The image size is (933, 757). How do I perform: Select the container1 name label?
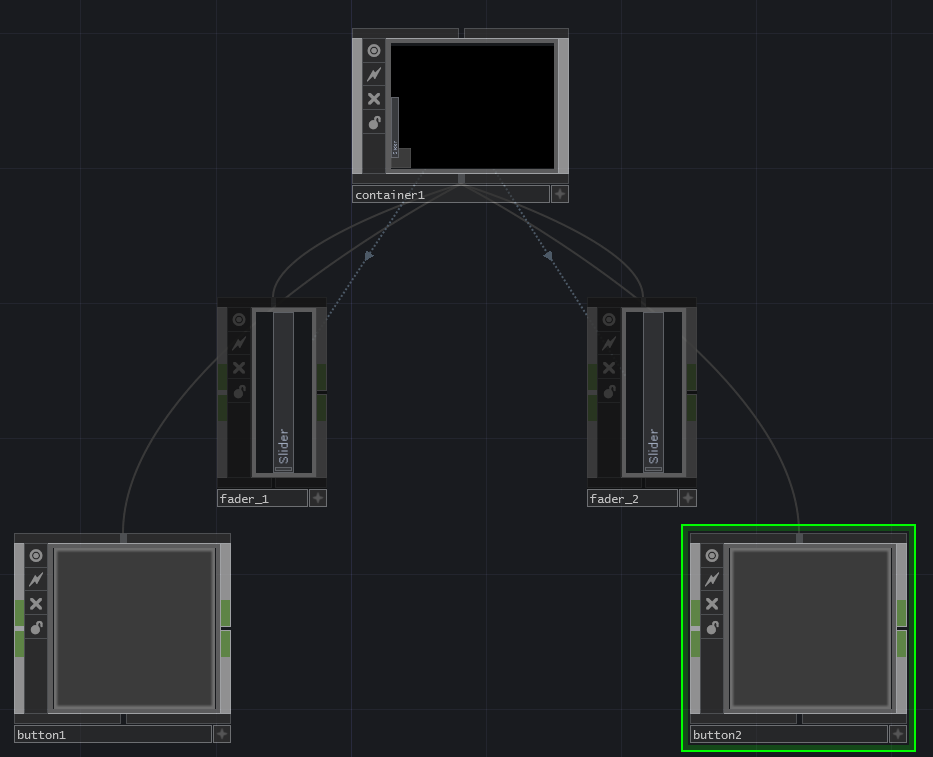point(450,195)
